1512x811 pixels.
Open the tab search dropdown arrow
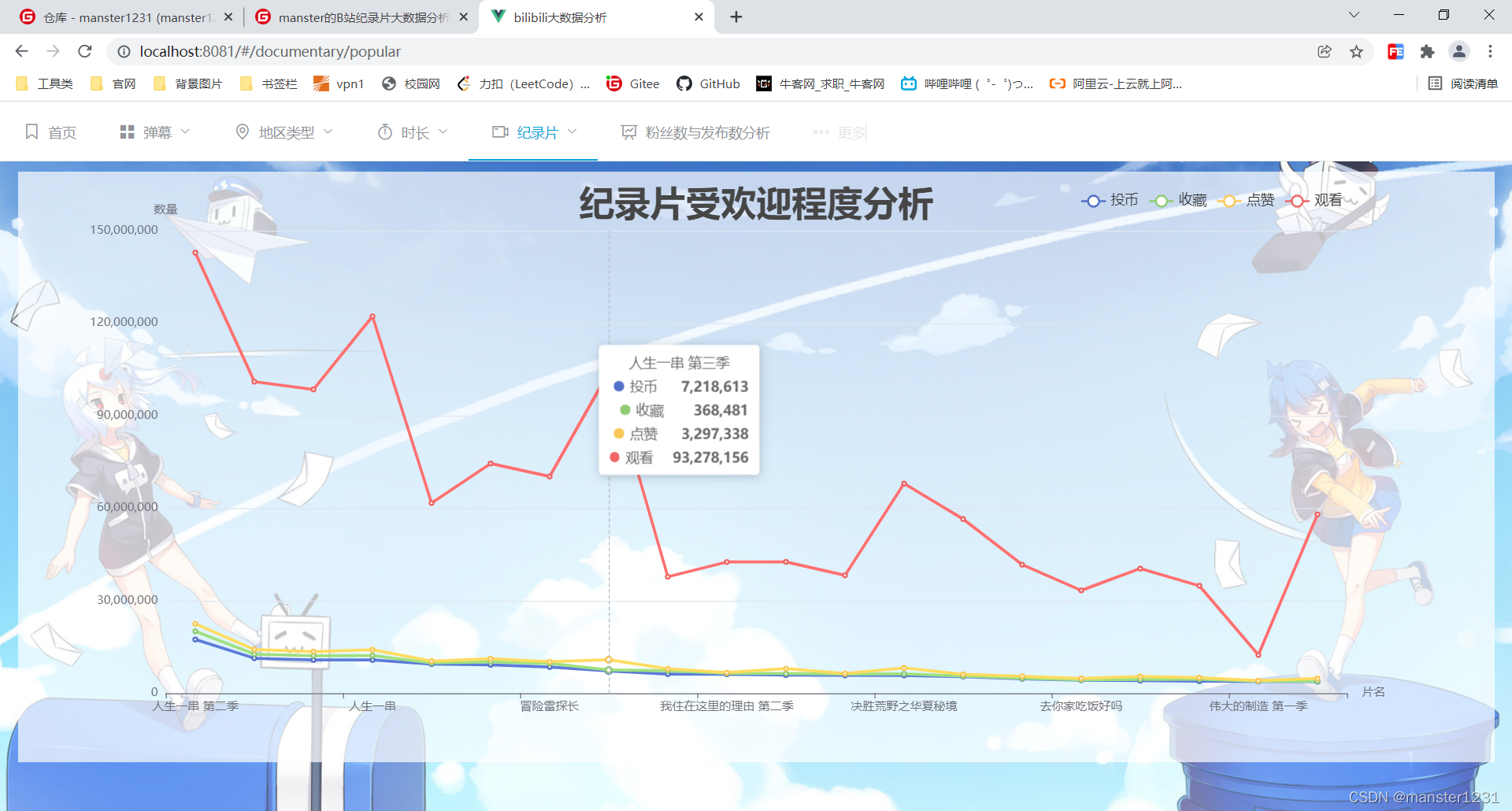1354,15
